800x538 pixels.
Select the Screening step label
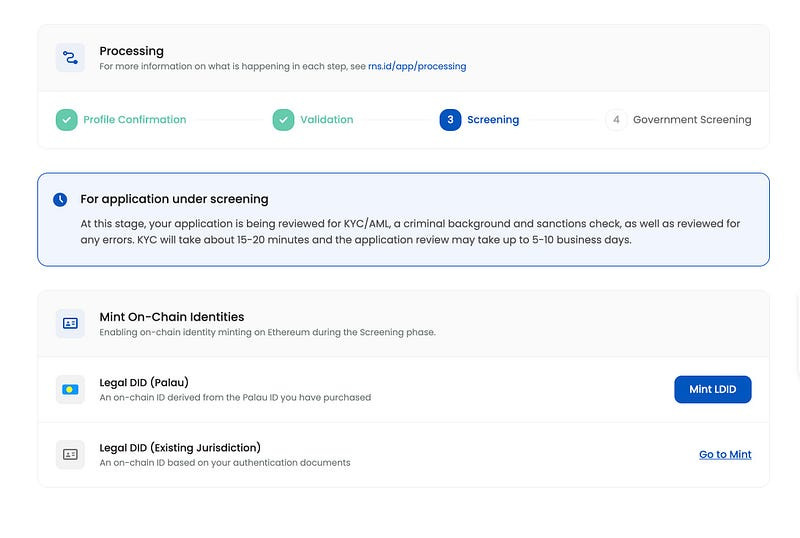pyautogui.click(x=493, y=120)
